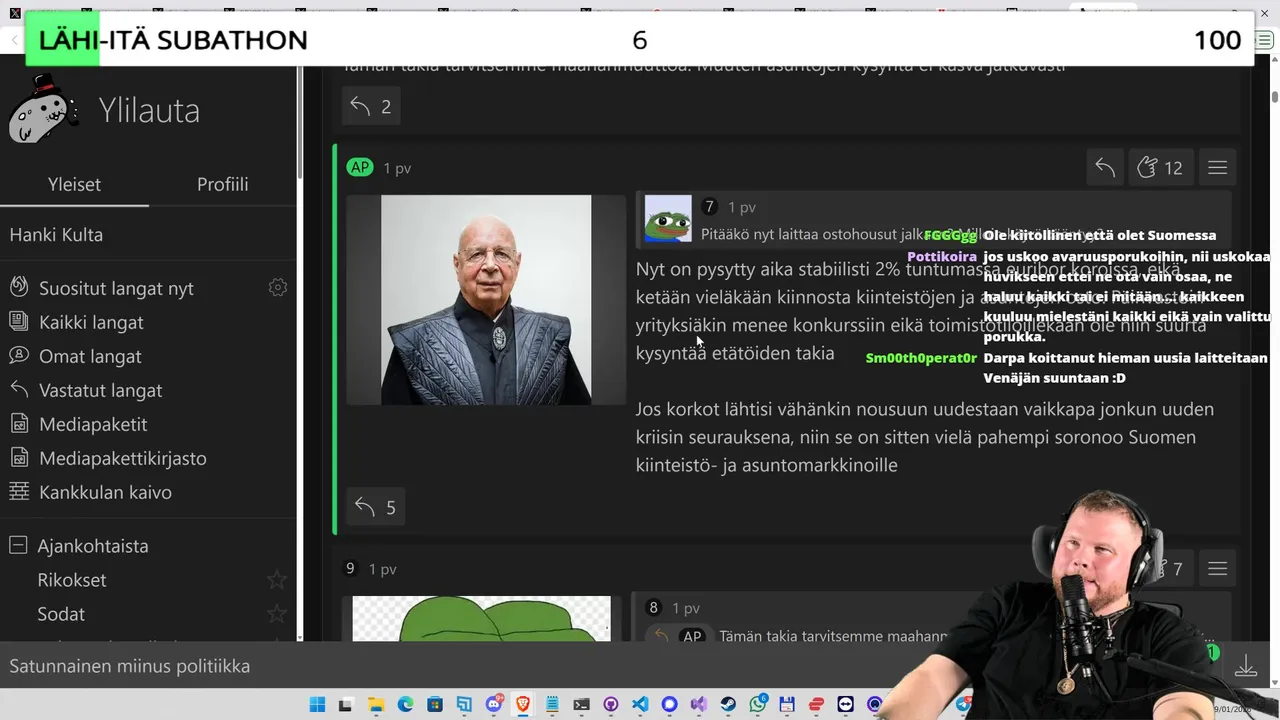Open Vastatut langat
This screenshot has height=720, width=1280.
point(100,390)
